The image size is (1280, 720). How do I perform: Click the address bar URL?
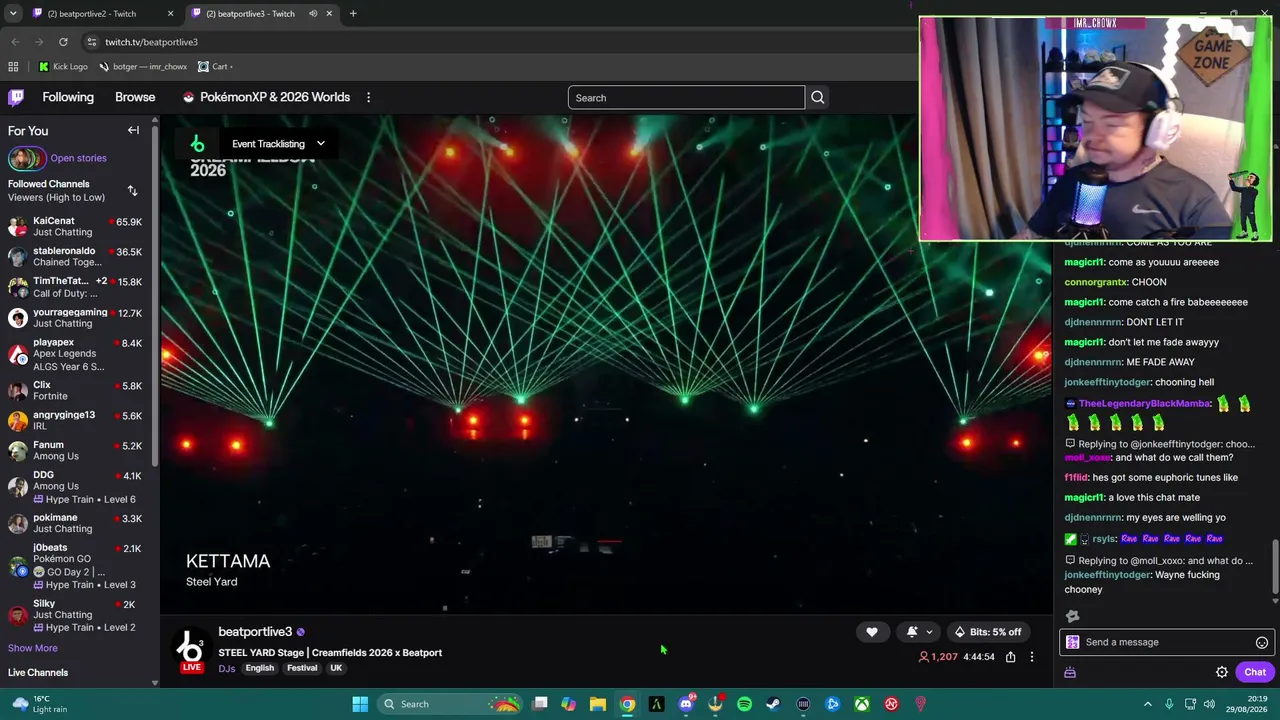[x=151, y=42]
